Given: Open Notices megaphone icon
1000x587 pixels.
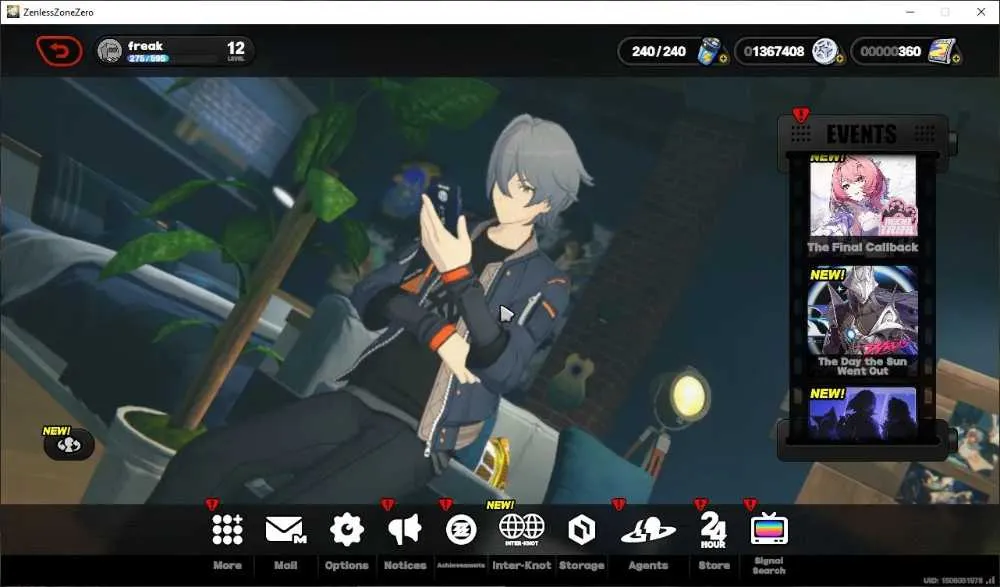Looking at the screenshot, I should click(405, 530).
